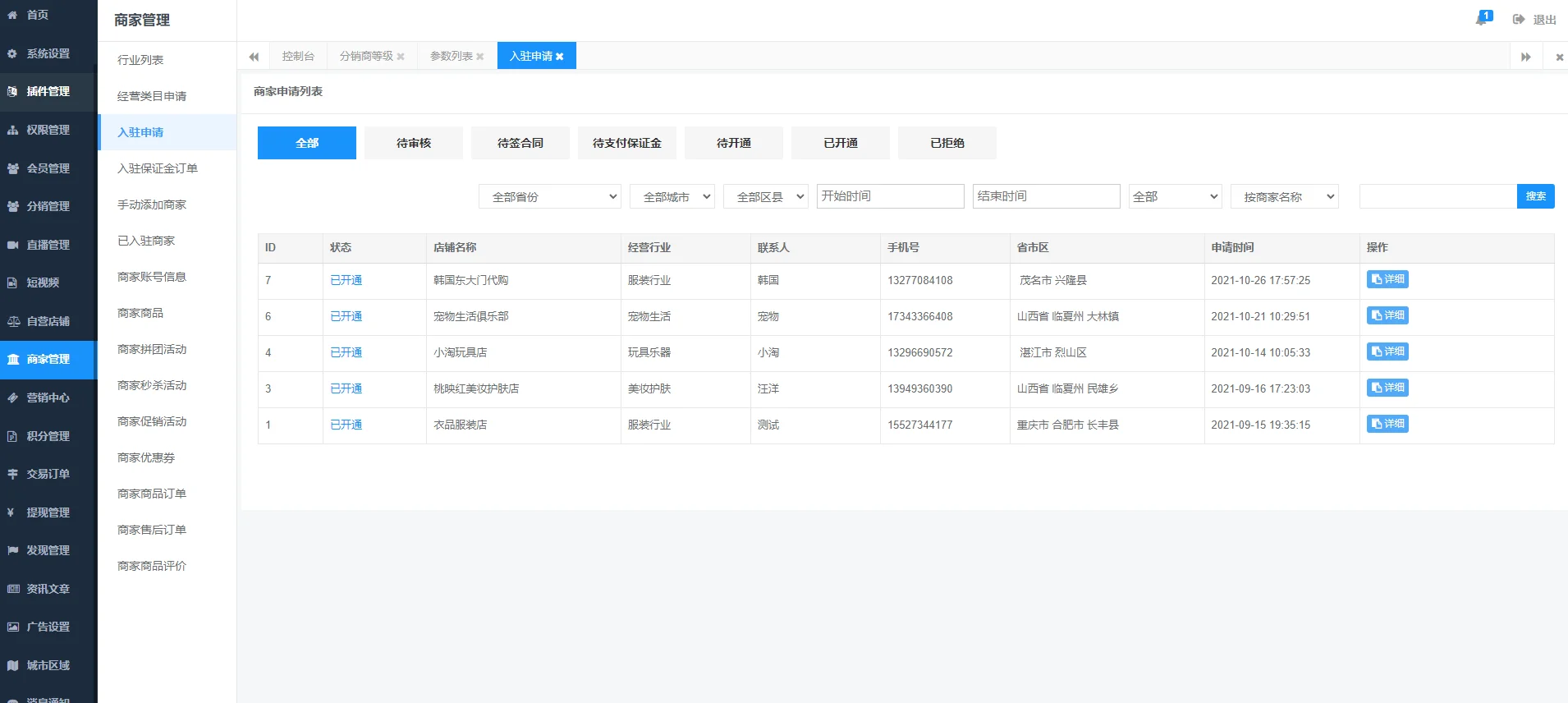Click the notification bell icon
Image resolution: width=1568 pixels, height=703 pixels.
click(1482, 19)
